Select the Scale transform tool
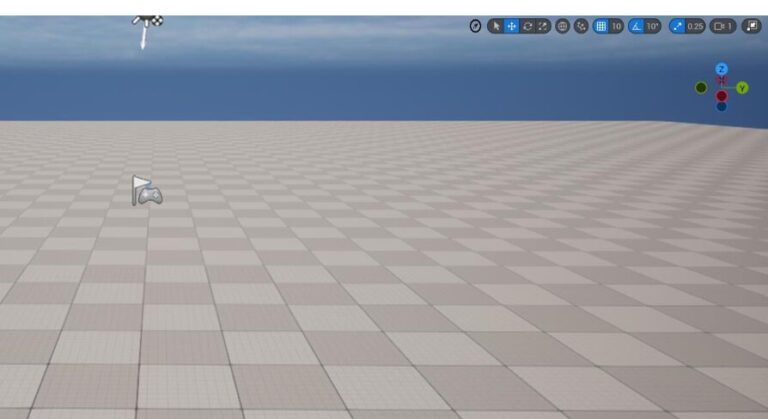This screenshot has height=419, width=768. pos(543,26)
